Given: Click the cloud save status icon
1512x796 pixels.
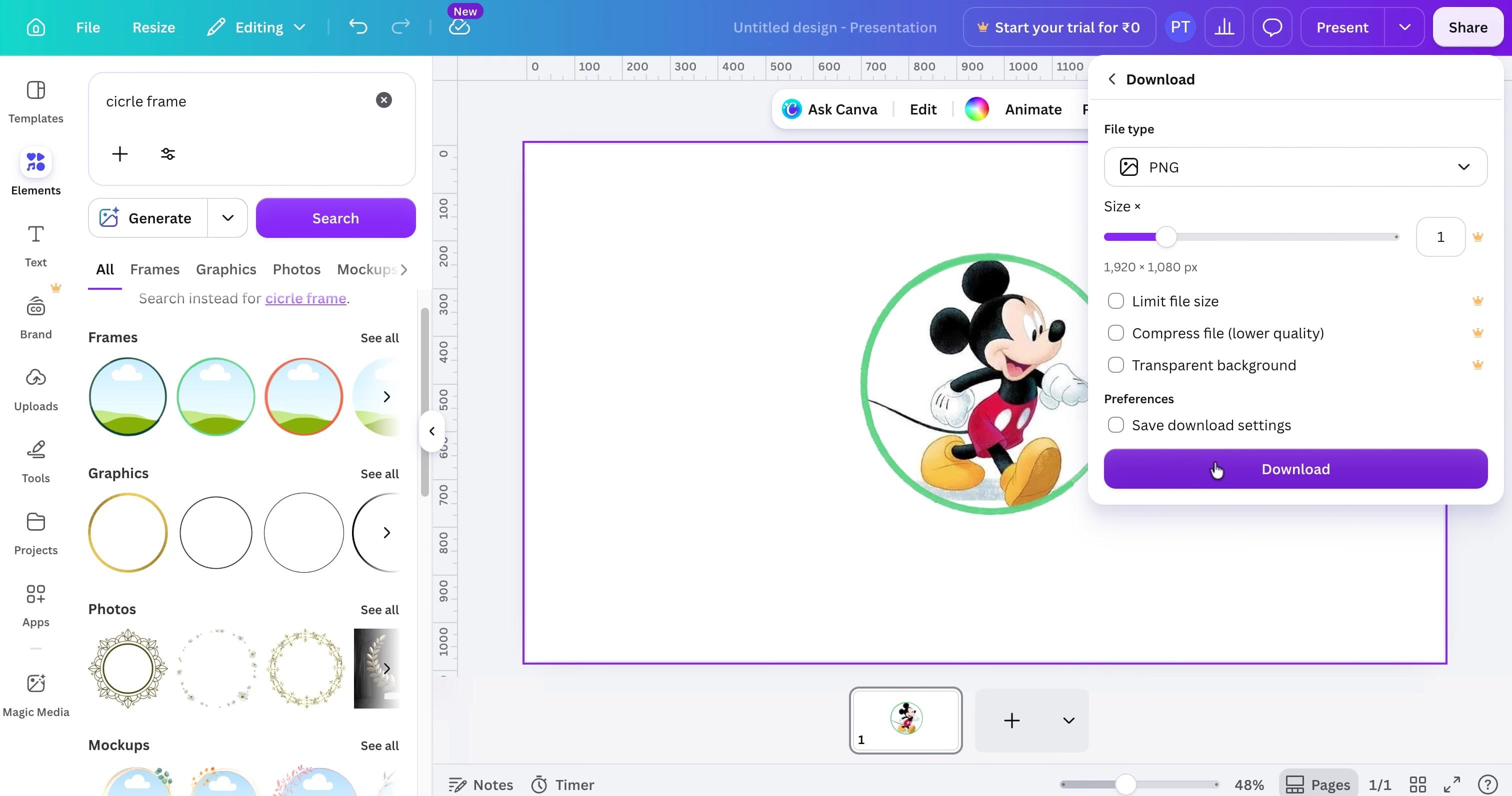Looking at the screenshot, I should pos(459,27).
